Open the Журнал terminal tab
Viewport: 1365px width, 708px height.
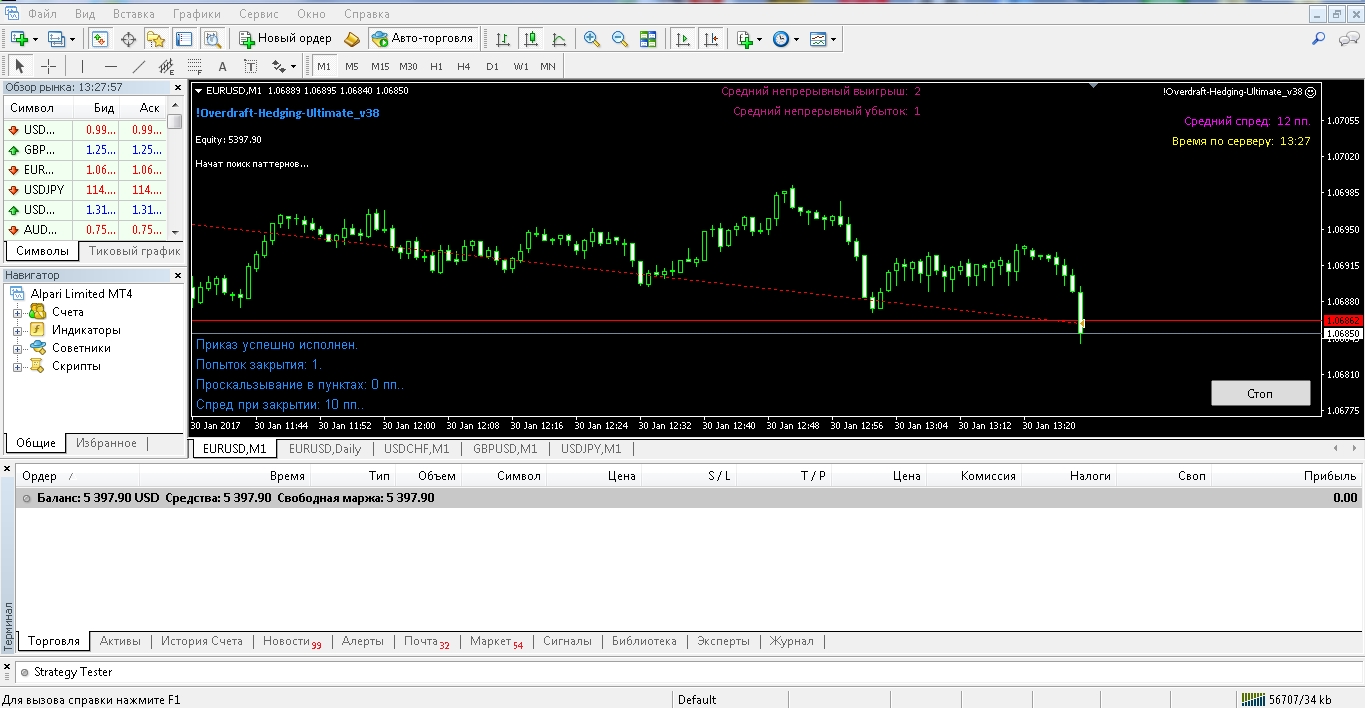tap(791, 641)
